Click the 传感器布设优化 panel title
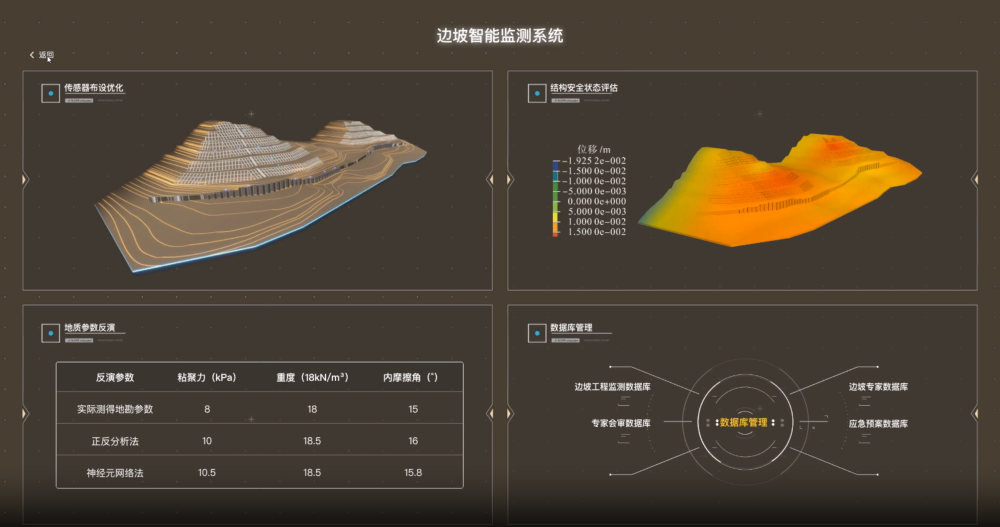The image size is (1000, 527). 94,88
